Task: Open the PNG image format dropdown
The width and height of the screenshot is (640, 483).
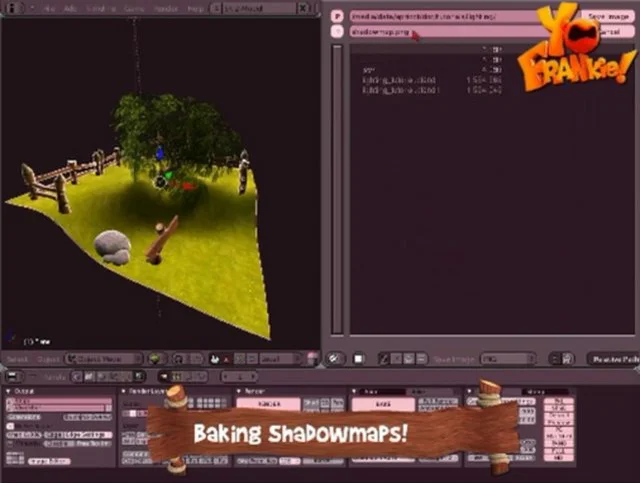Action: point(508,359)
